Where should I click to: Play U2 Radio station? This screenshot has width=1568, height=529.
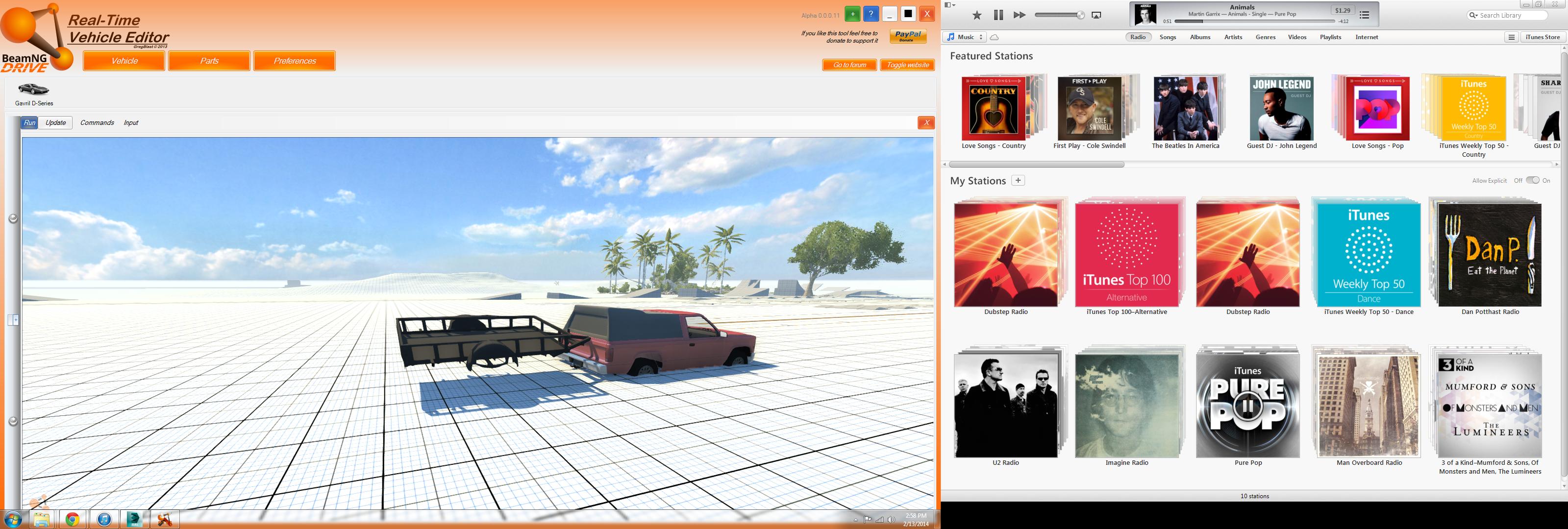pos(1006,406)
